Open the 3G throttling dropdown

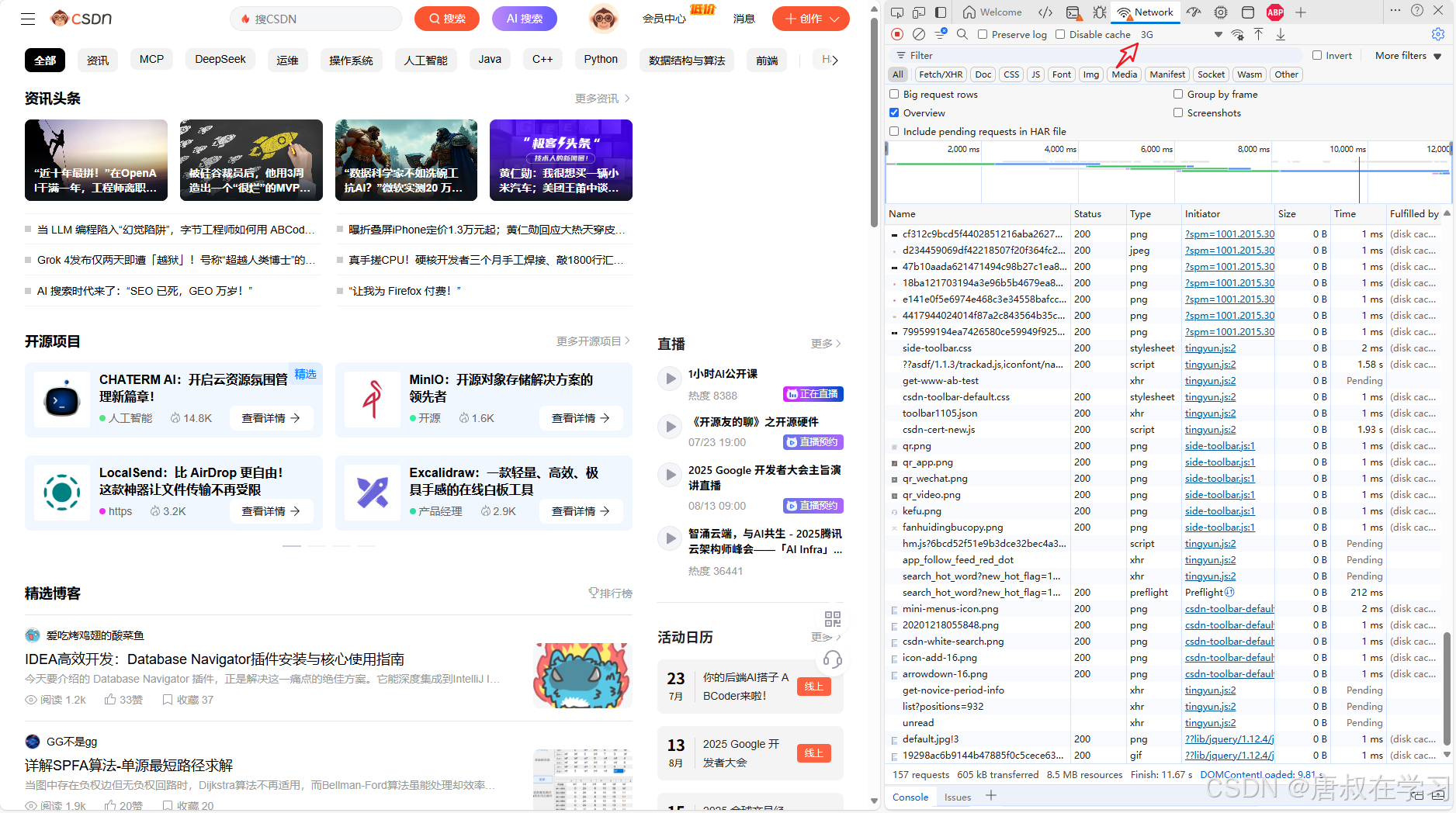coord(1180,34)
